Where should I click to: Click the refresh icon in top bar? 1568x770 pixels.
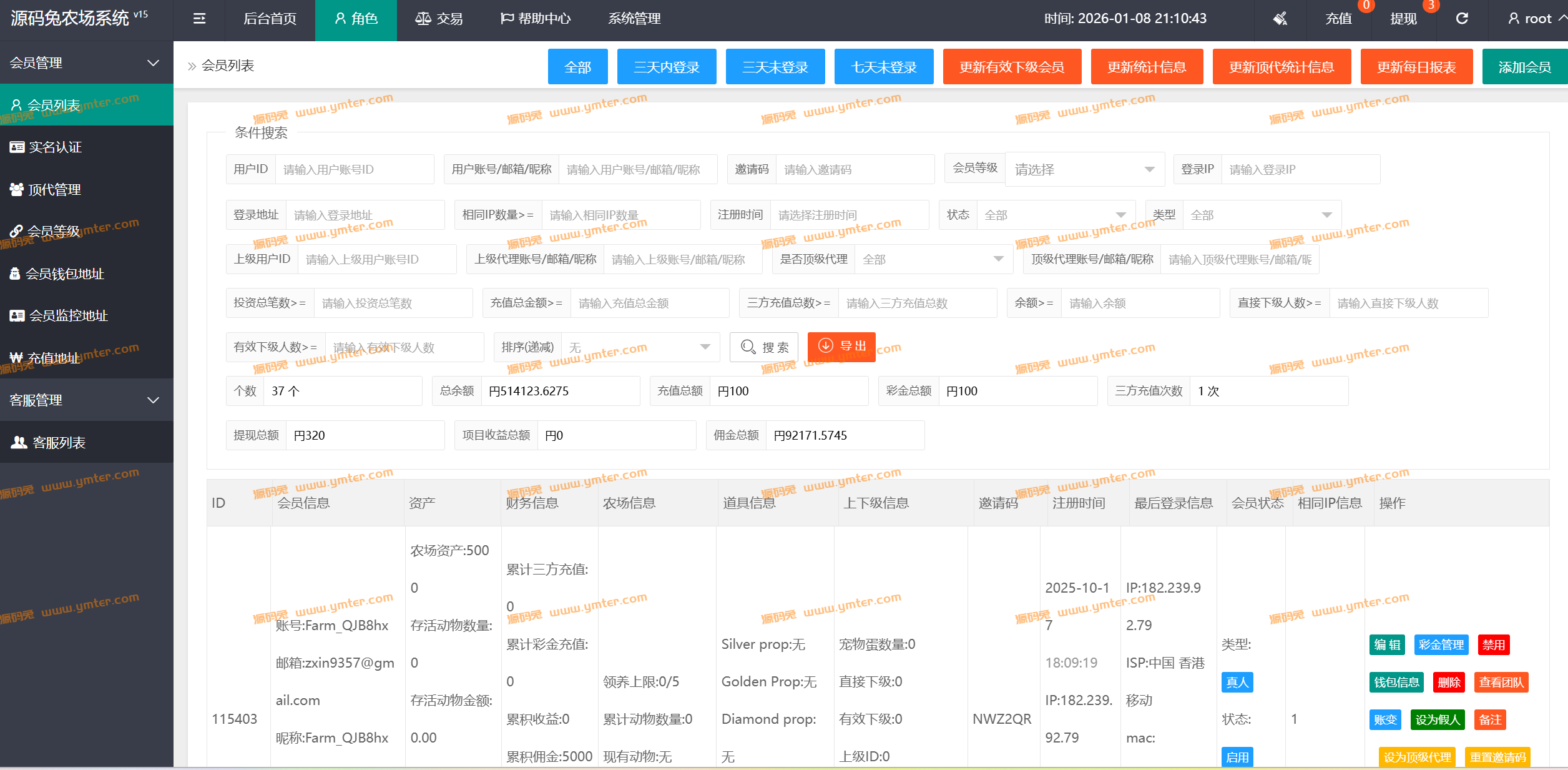coord(1462,19)
